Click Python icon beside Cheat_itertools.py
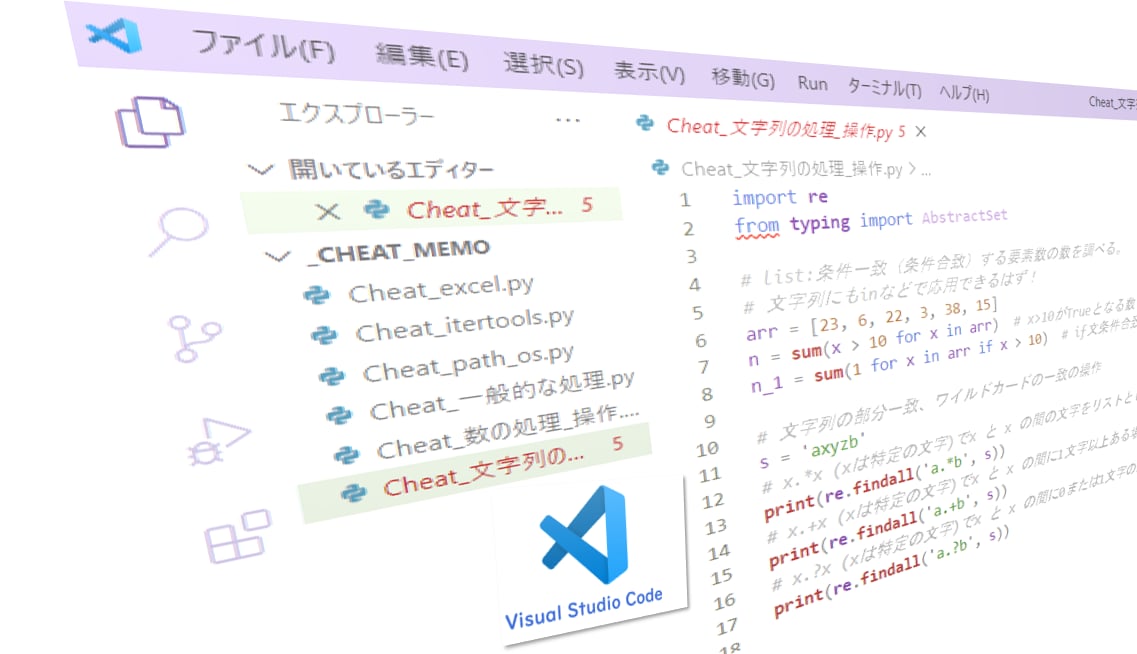 click(x=323, y=335)
